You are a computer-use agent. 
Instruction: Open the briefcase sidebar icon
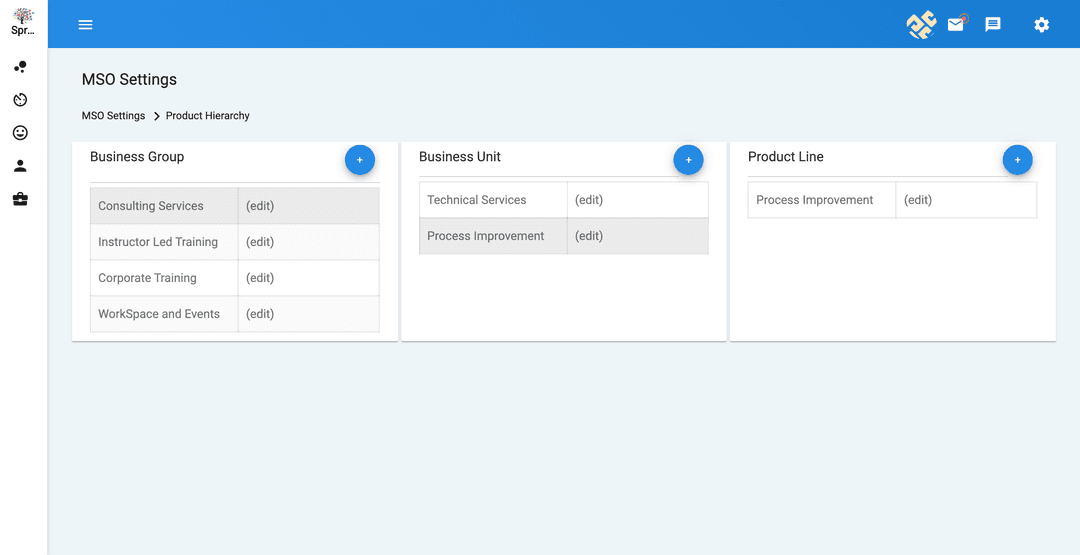click(x=21, y=200)
